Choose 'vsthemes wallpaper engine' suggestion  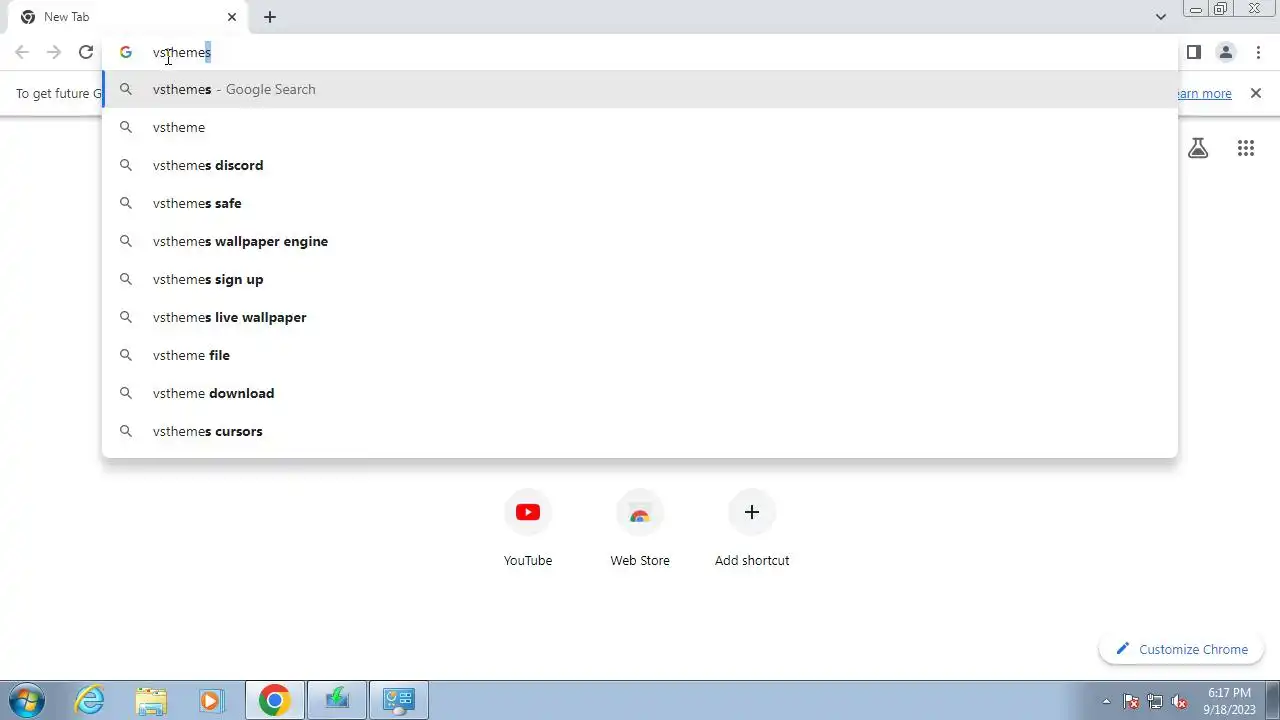tap(640, 241)
